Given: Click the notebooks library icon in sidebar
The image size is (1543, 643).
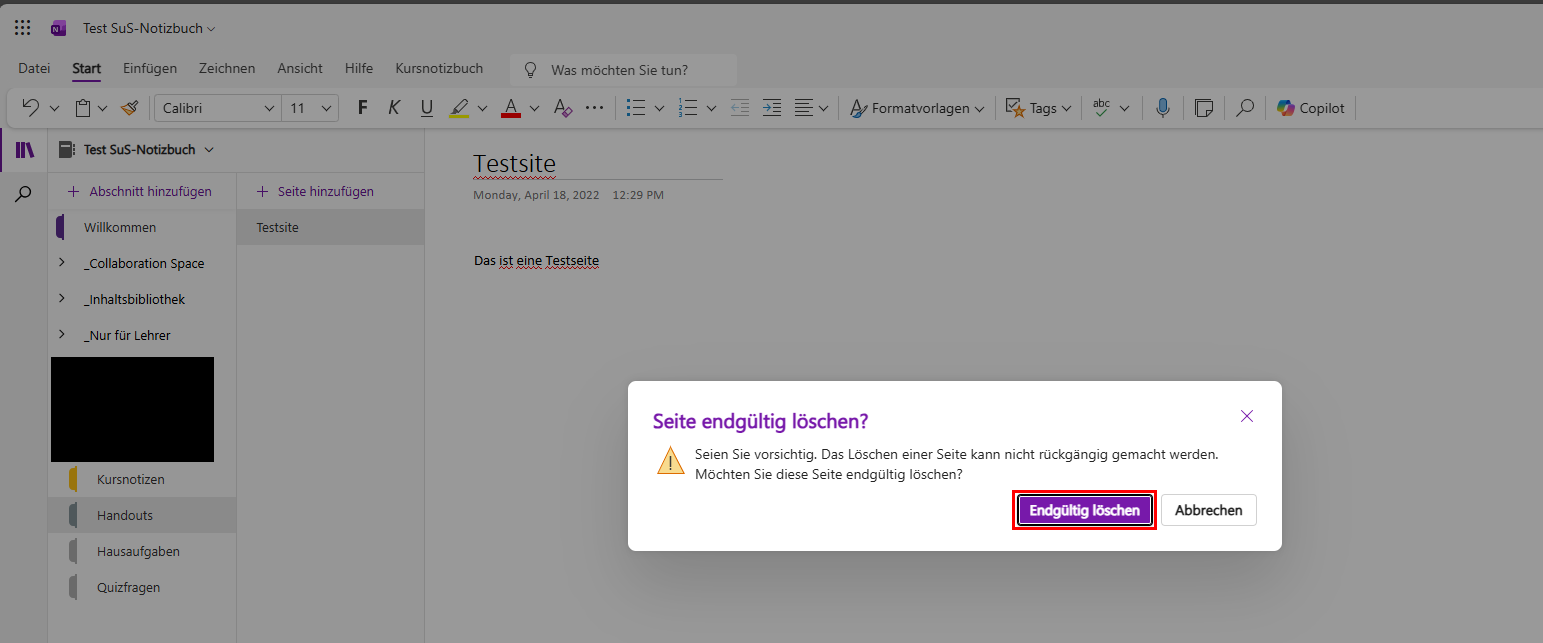Looking at the screenshot, I should (24, 150).
